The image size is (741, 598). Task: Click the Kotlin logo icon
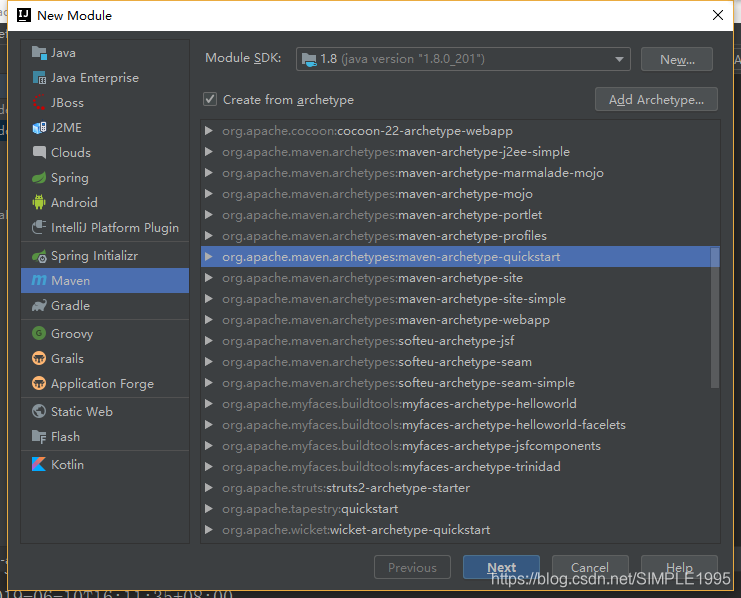click(39, 464)
